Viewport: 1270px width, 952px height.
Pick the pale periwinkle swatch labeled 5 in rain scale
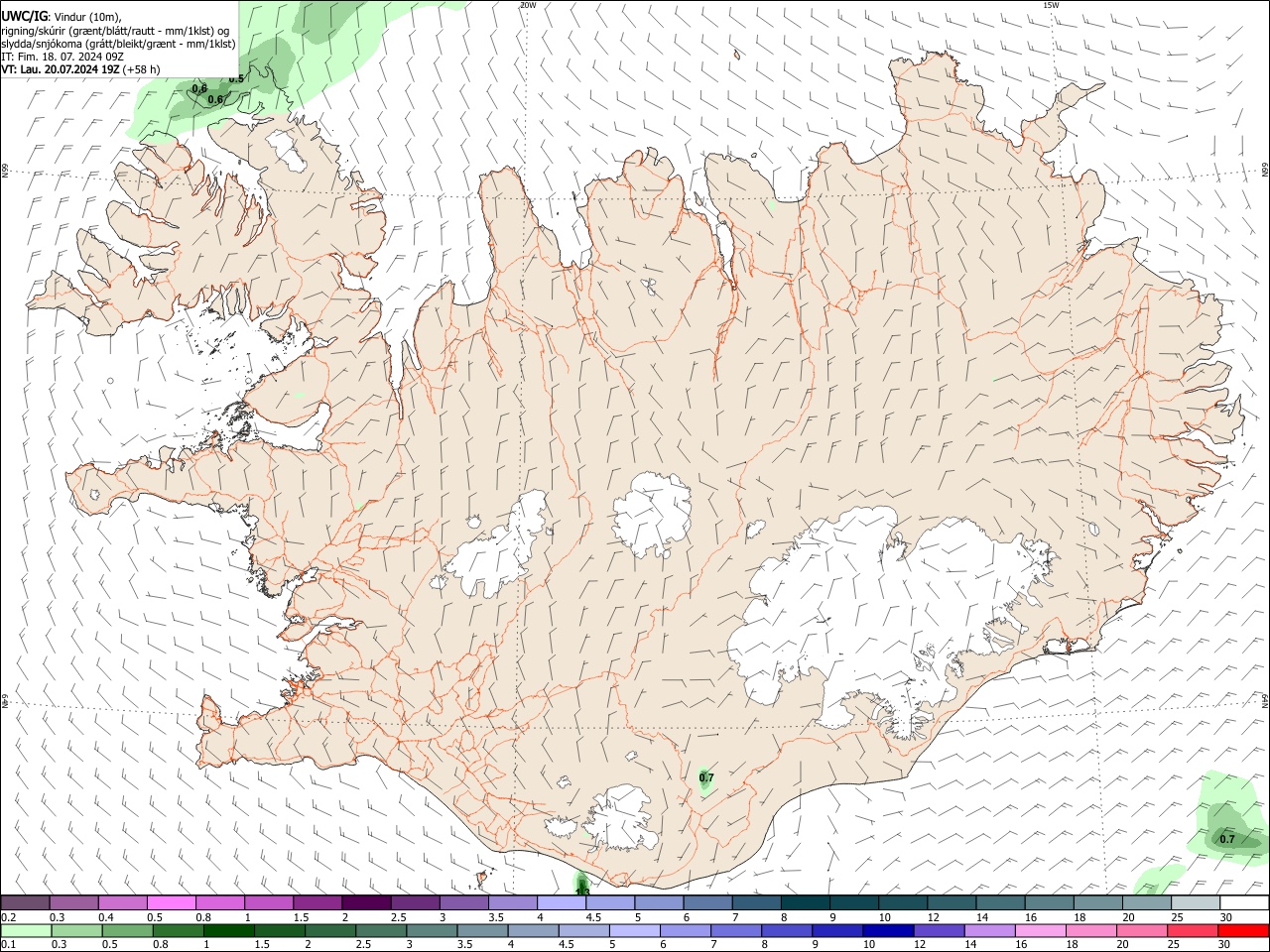(x=634, y=930)
